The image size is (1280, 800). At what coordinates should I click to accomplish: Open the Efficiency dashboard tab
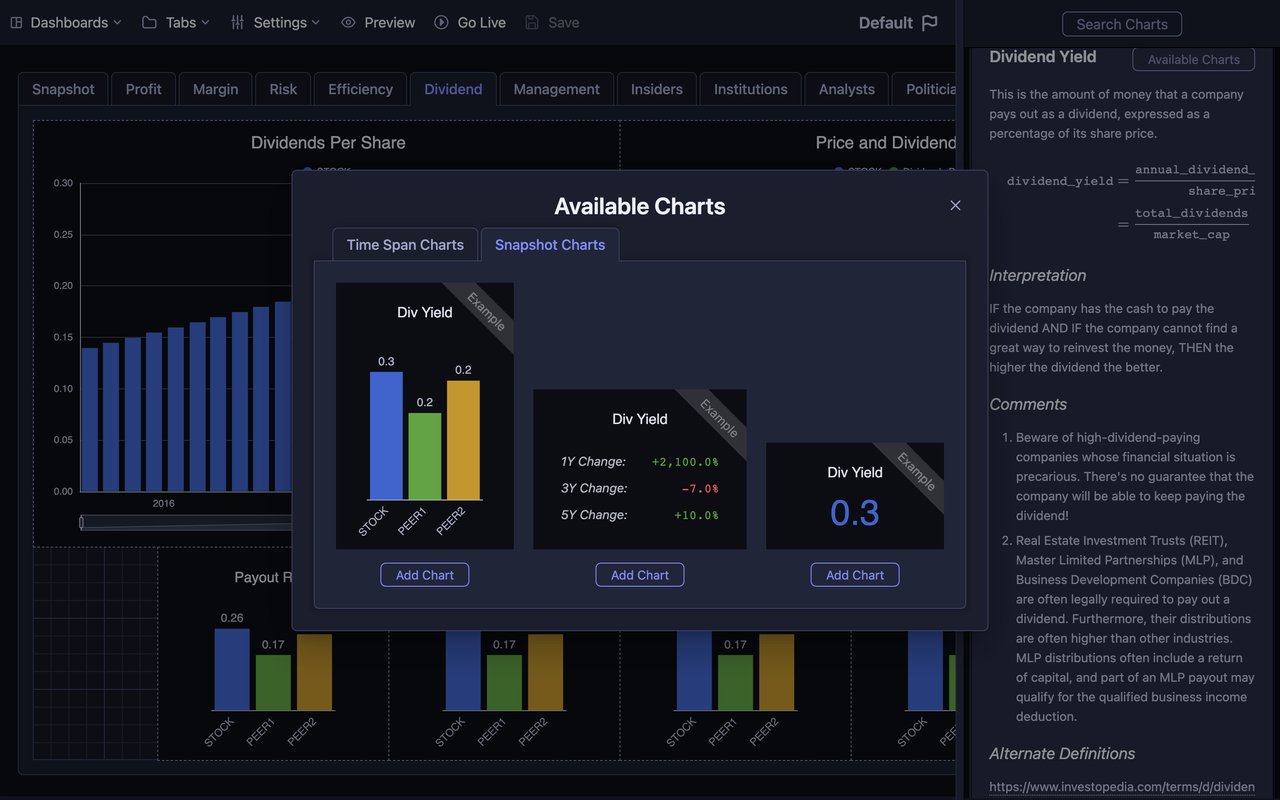pyautogui.click(x=361, y=89)
